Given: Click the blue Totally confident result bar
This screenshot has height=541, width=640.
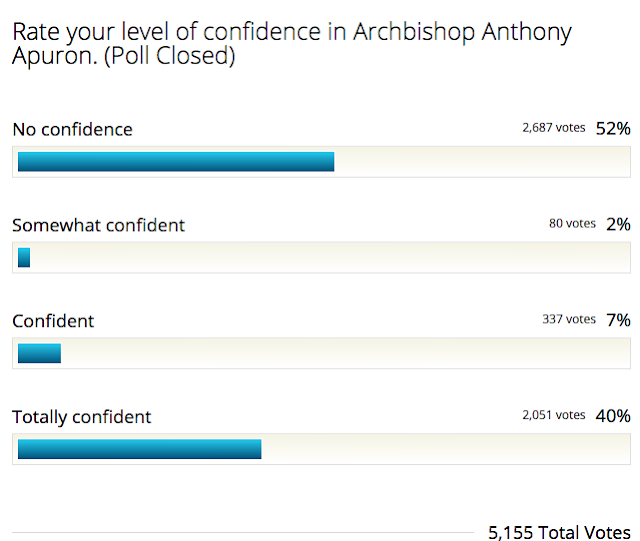Looking at the screenshot, I should pyautogui.click(x=139, y=449).
